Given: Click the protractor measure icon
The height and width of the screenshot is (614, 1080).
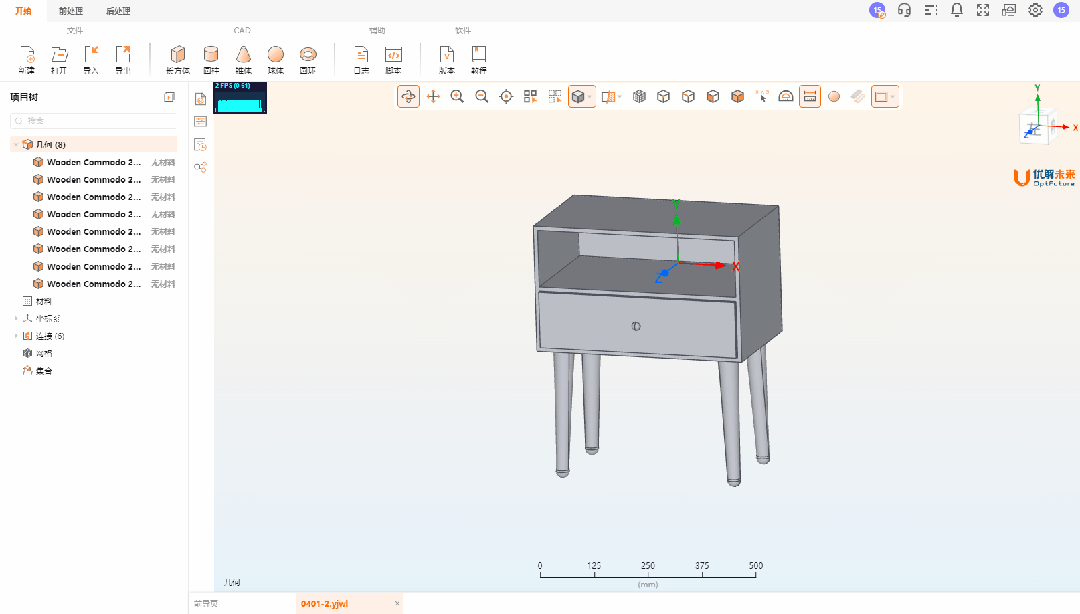Looking at the screenshot, I should tap(786, 96).
